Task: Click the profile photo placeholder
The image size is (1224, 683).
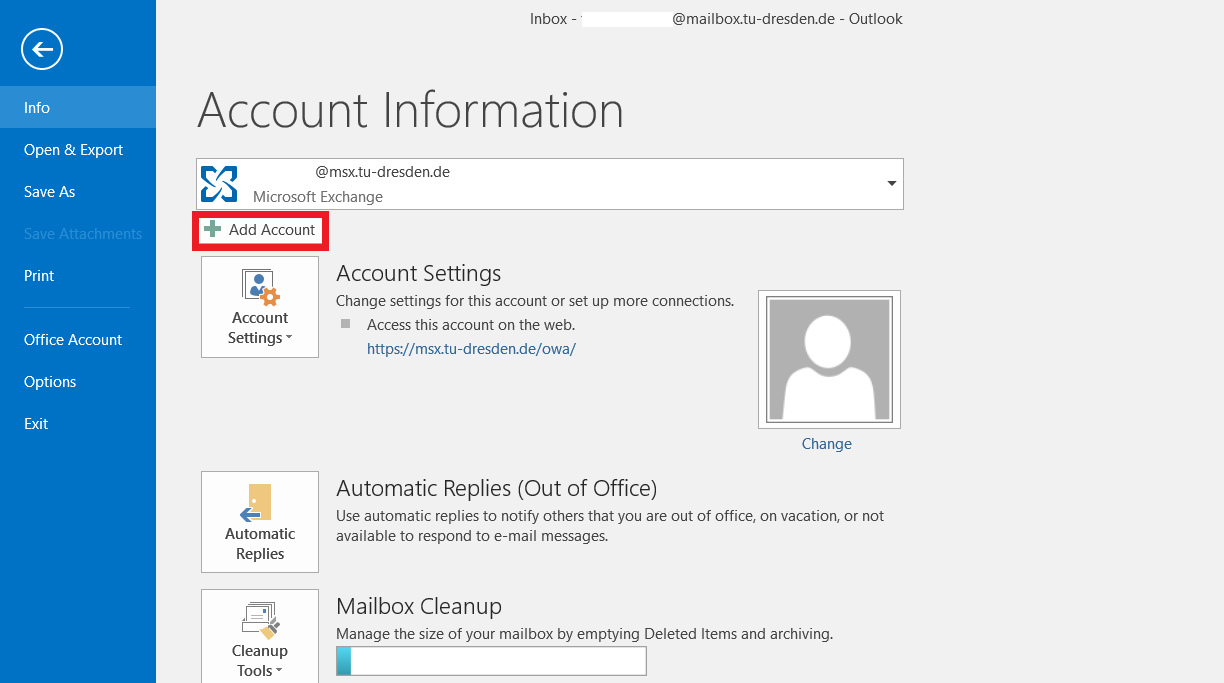Action: click(829, 360)
